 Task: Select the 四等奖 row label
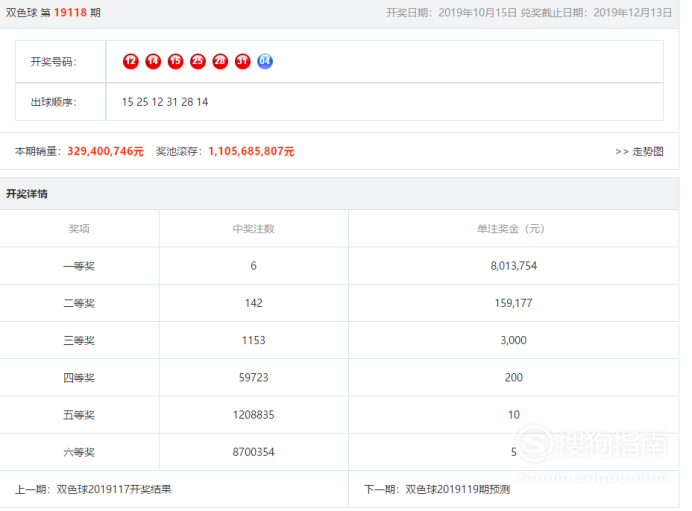coord(79,378)
